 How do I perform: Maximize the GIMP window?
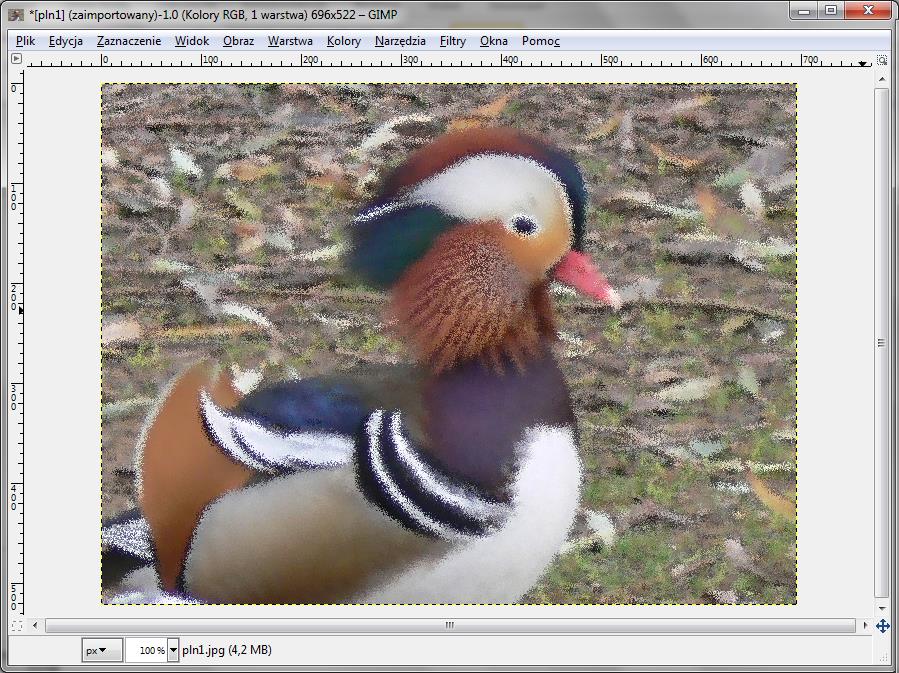[831, 11]
